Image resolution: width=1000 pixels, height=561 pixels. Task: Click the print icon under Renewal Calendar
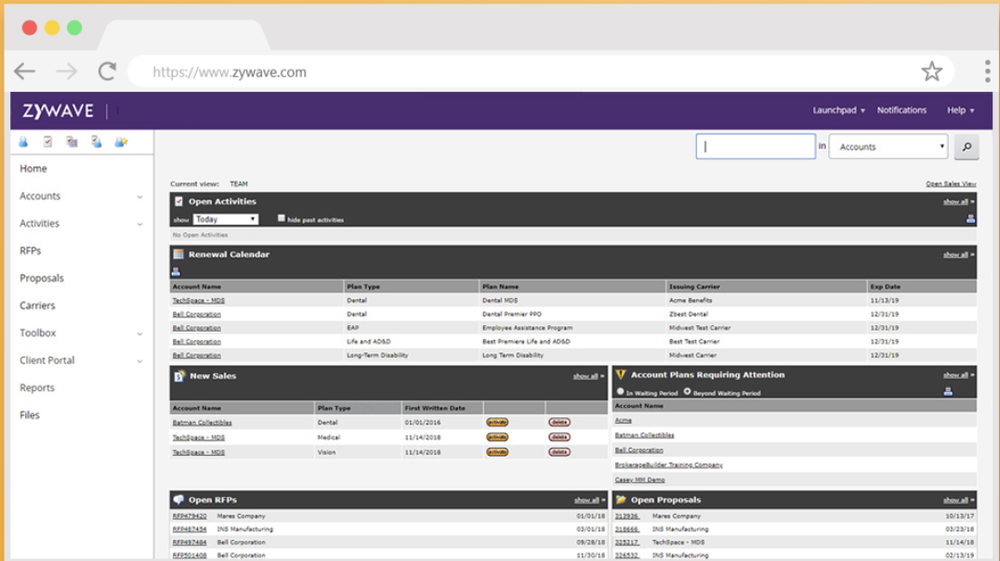pos(177,271)
